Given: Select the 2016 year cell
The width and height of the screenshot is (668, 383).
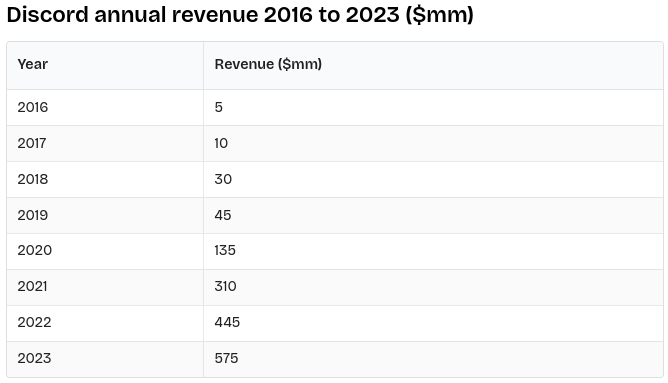Looking at the screenshot, I should click(x=105, y=107).
